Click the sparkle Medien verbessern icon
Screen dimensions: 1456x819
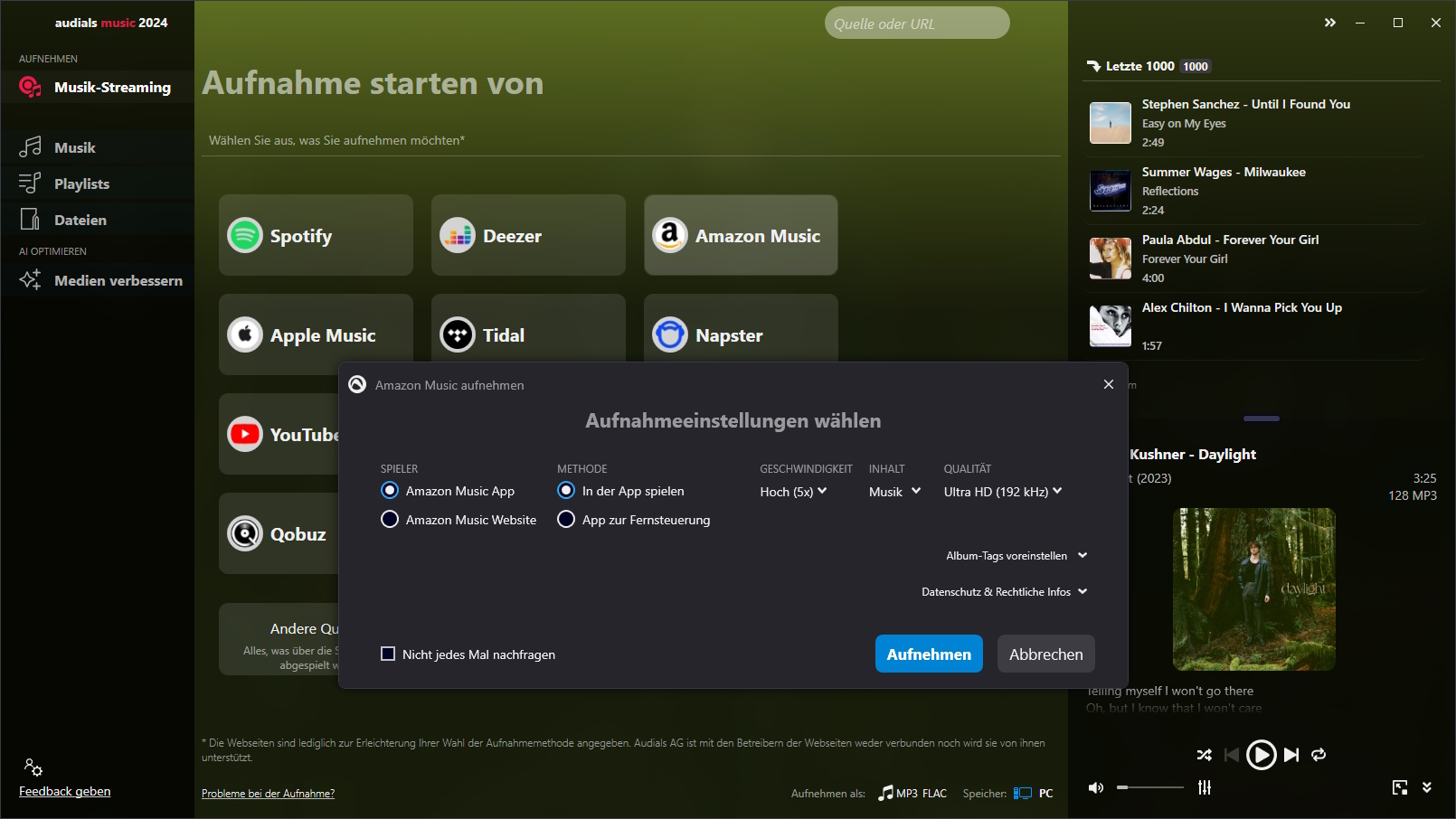pos(30,280)
